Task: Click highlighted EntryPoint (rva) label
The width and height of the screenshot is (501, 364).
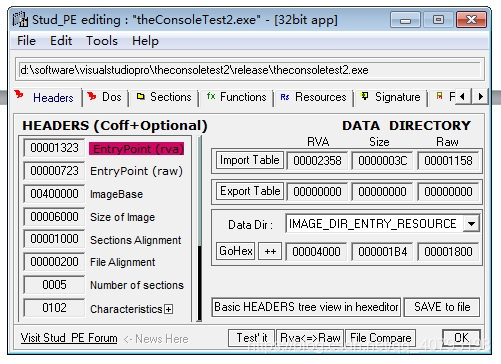Action: 137,149
